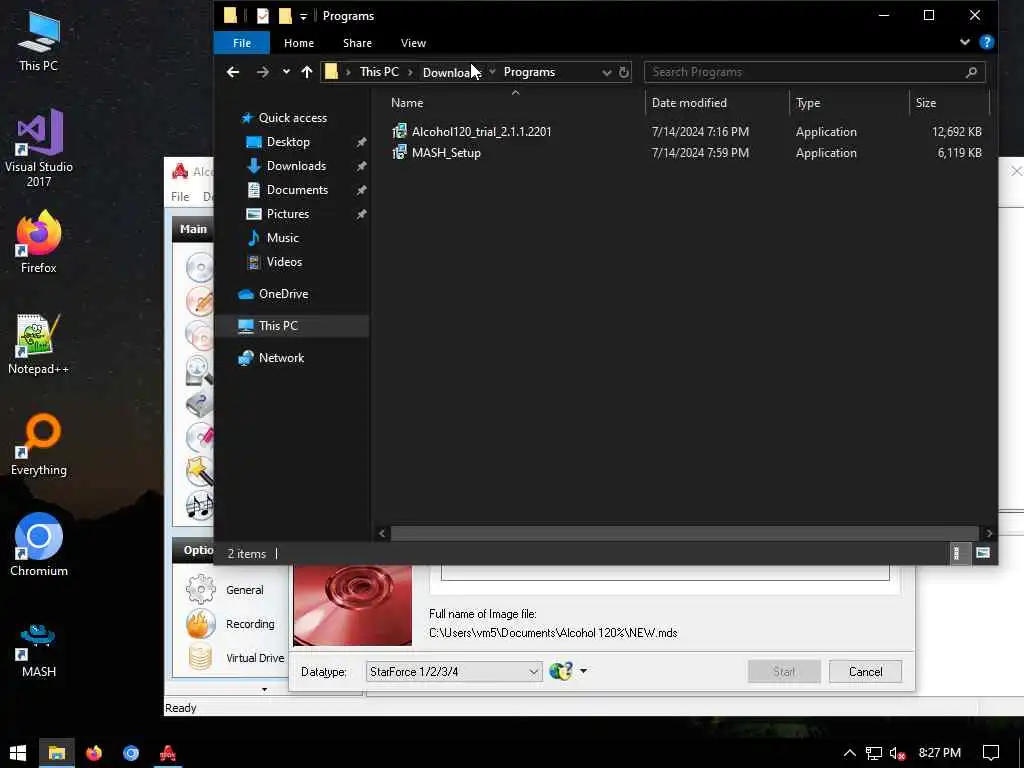Go back in Explorer navigation
Screen dimensions: 1024x768
point(233,72)
